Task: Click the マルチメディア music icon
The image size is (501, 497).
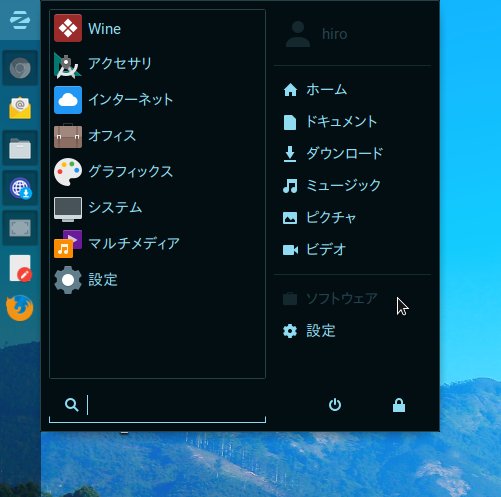Action: (68, 244)
